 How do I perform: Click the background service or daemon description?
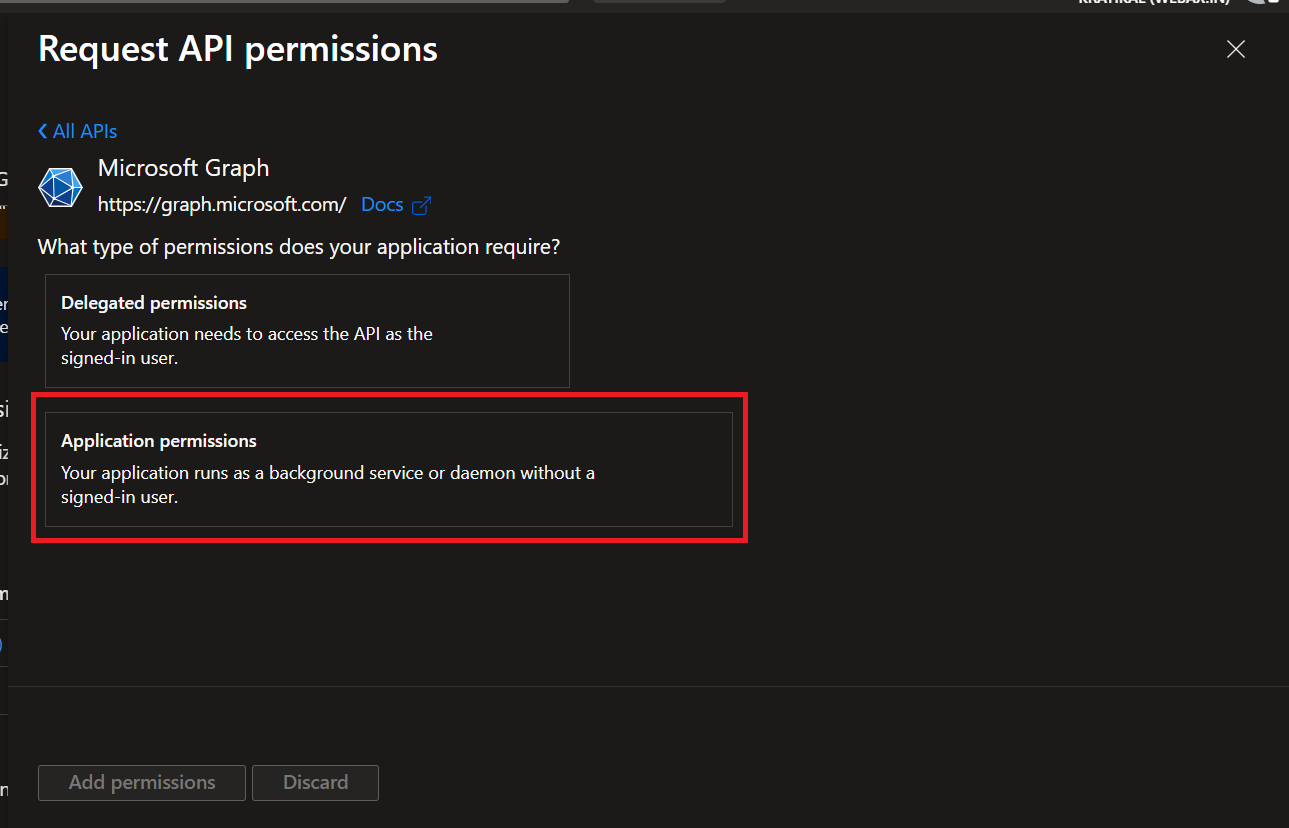[327, 484]
